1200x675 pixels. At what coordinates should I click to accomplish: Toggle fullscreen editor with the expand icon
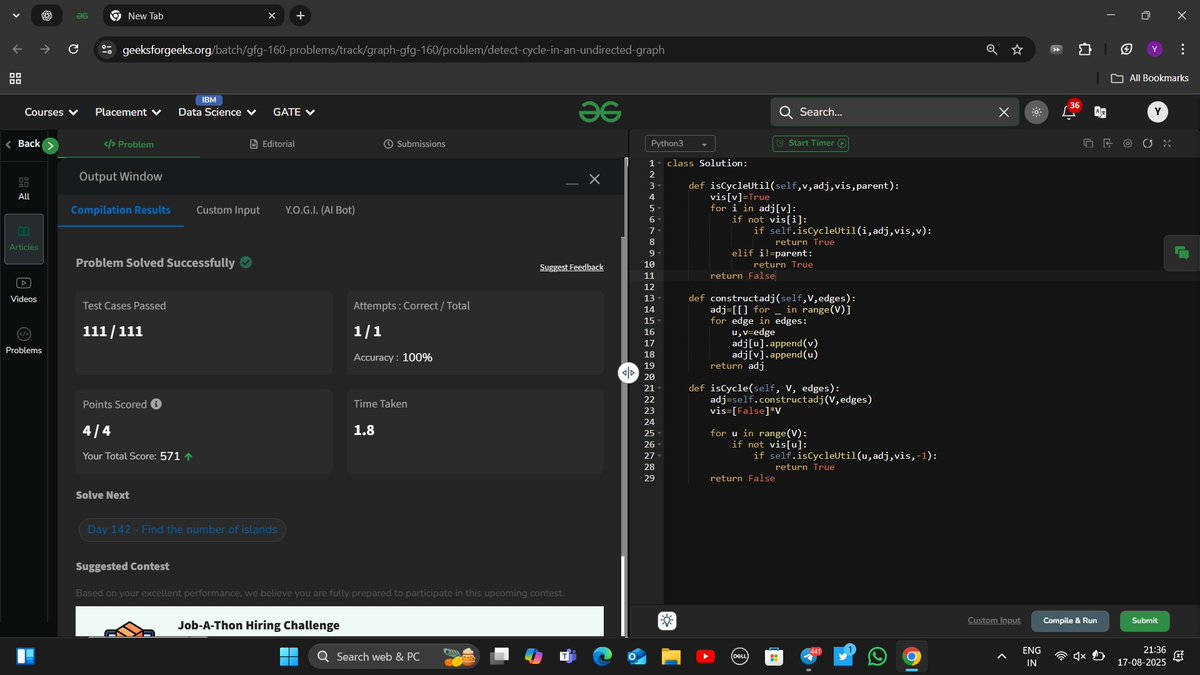click(x=1166, y=144)
